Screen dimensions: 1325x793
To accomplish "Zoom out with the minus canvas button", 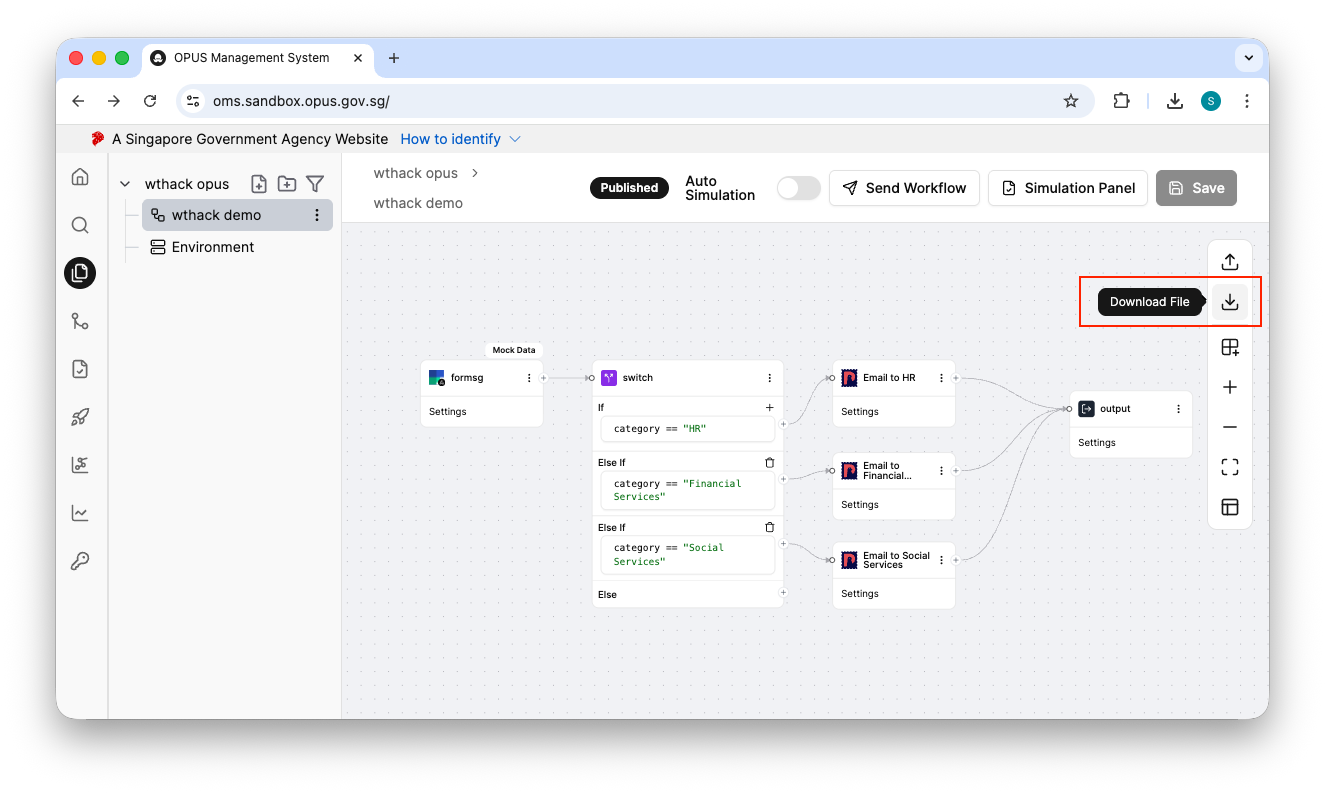I will pos(1230,427).
